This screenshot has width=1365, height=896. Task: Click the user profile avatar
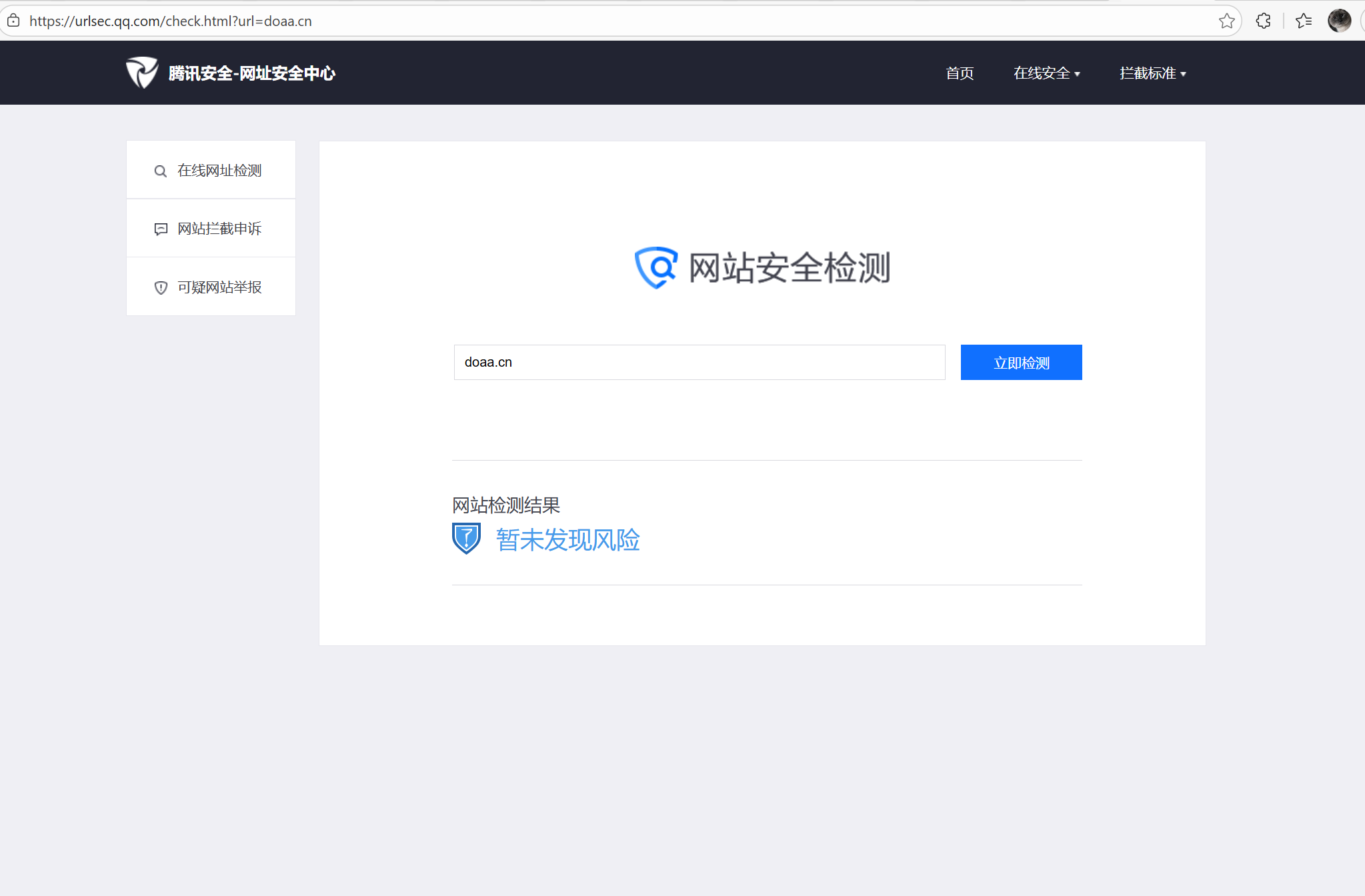1339,21
